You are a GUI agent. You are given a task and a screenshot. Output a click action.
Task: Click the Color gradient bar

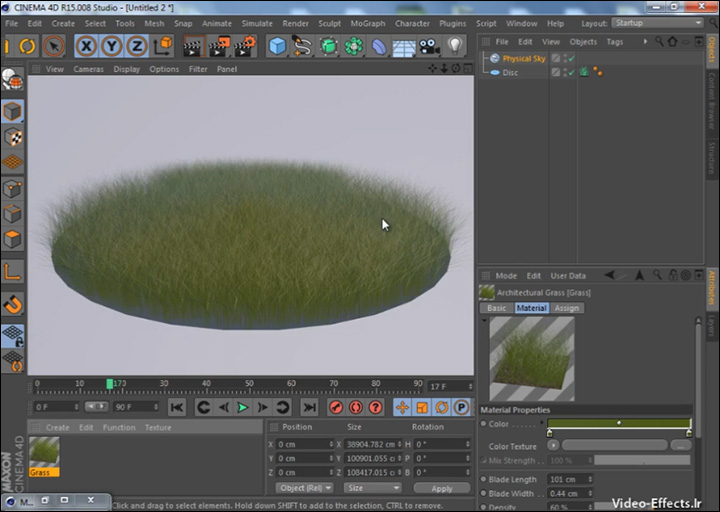619,423
